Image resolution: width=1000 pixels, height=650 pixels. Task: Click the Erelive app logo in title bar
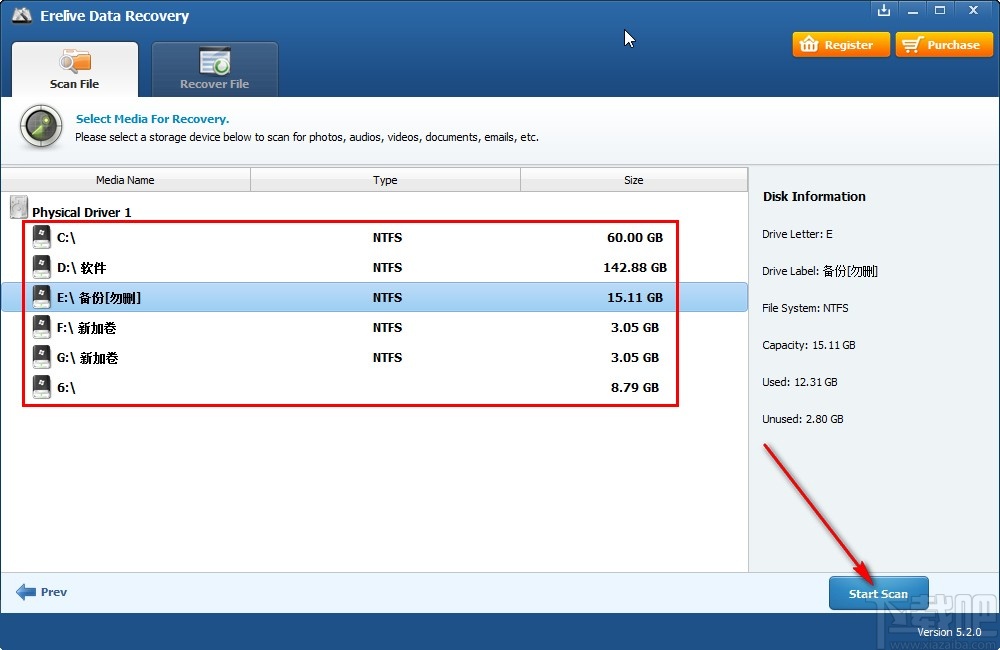pos(22,16)
